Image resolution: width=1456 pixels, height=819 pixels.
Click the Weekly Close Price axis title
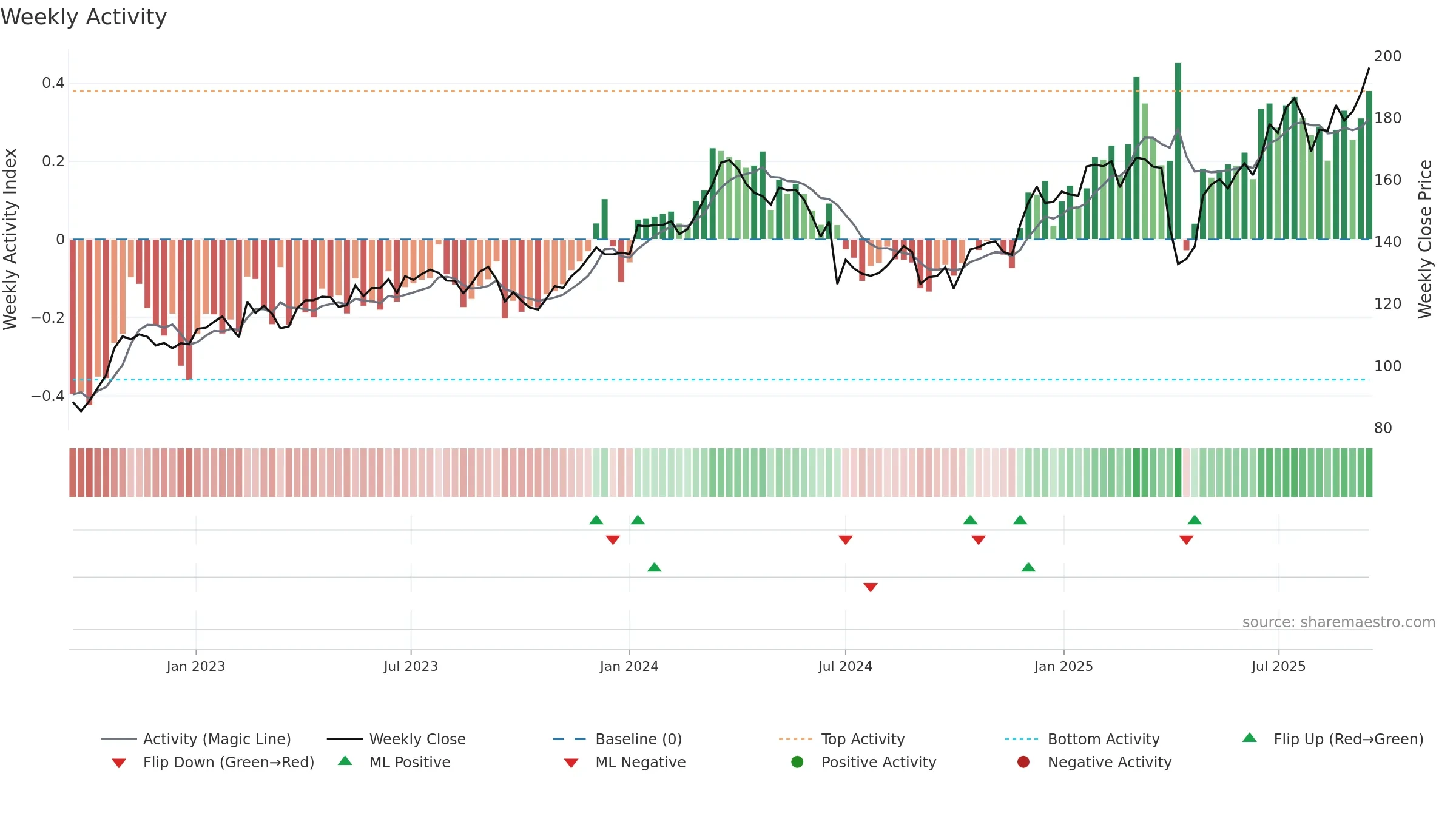[1424, 239]
